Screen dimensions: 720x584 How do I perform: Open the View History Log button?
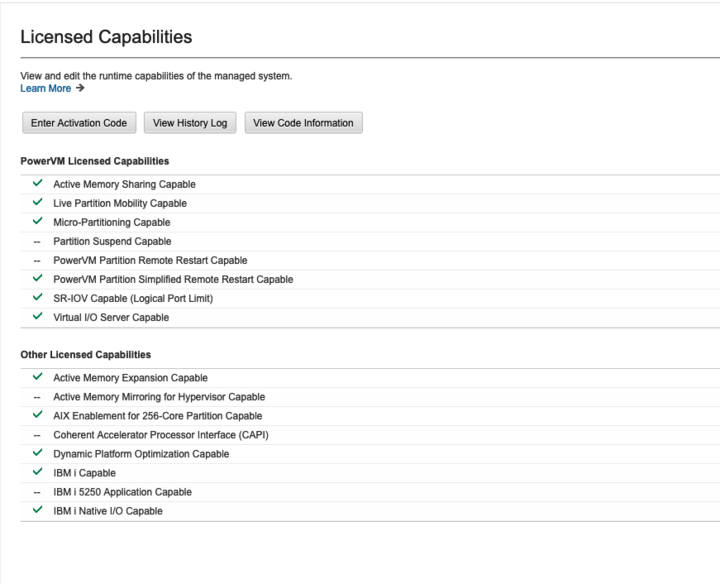(190, 123)
